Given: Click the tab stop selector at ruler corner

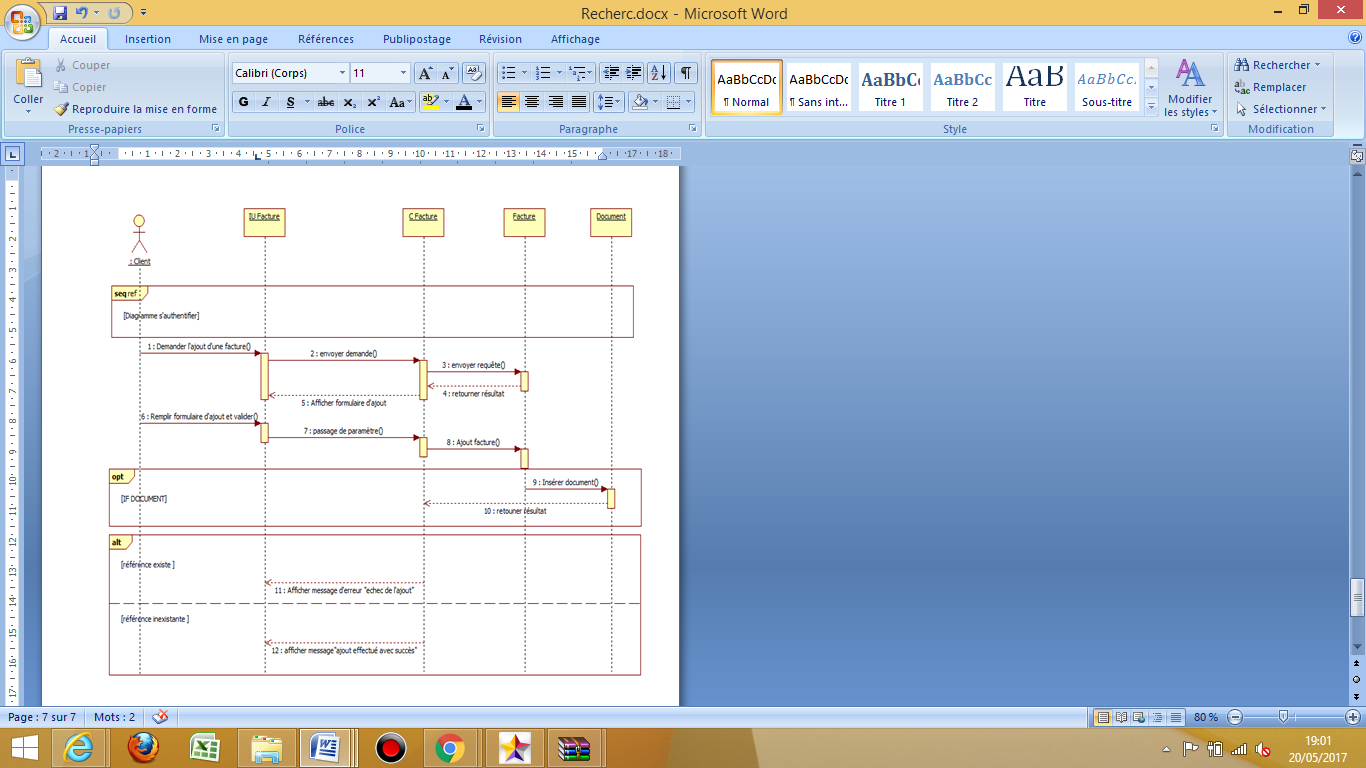Looking at the screenshot, I should (12, 154).
